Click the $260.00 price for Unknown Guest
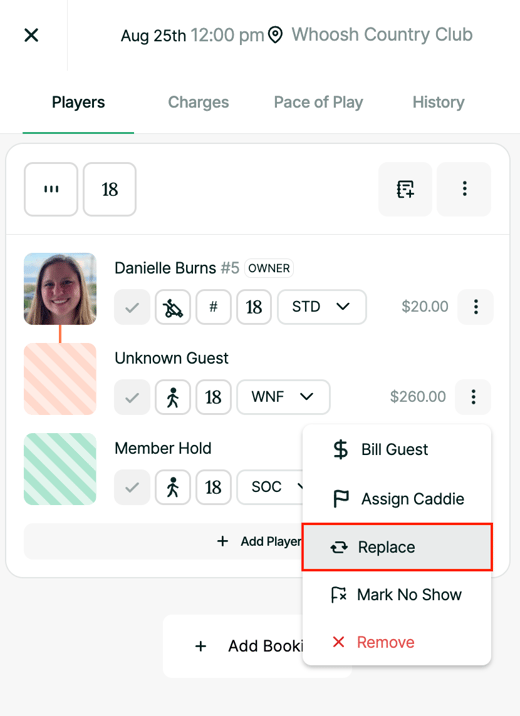 tap(418, 397)
